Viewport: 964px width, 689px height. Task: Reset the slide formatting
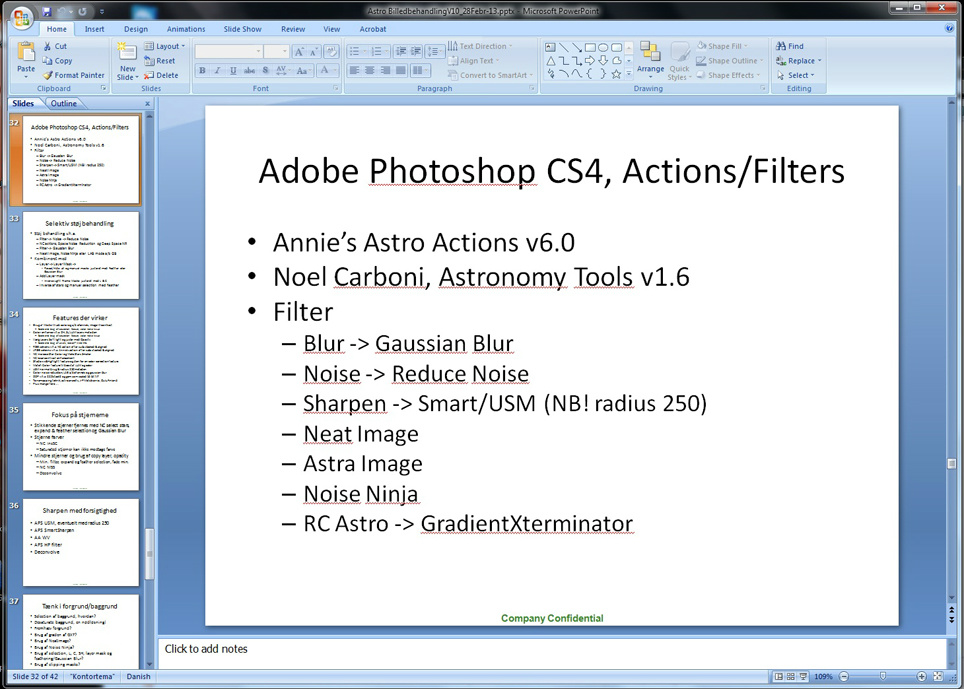pos(159,61)
